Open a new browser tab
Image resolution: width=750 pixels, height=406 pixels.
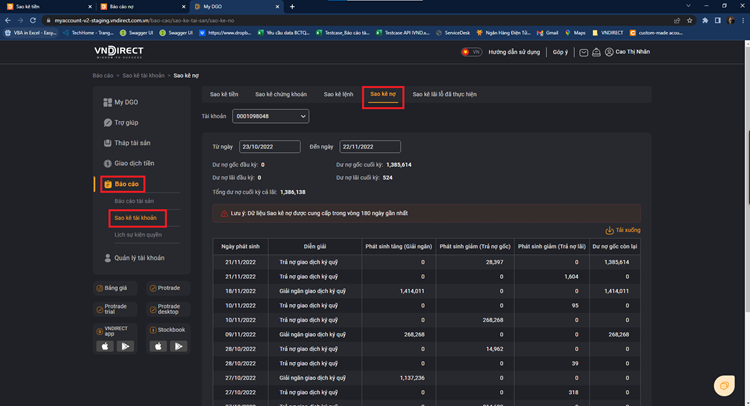292,7
